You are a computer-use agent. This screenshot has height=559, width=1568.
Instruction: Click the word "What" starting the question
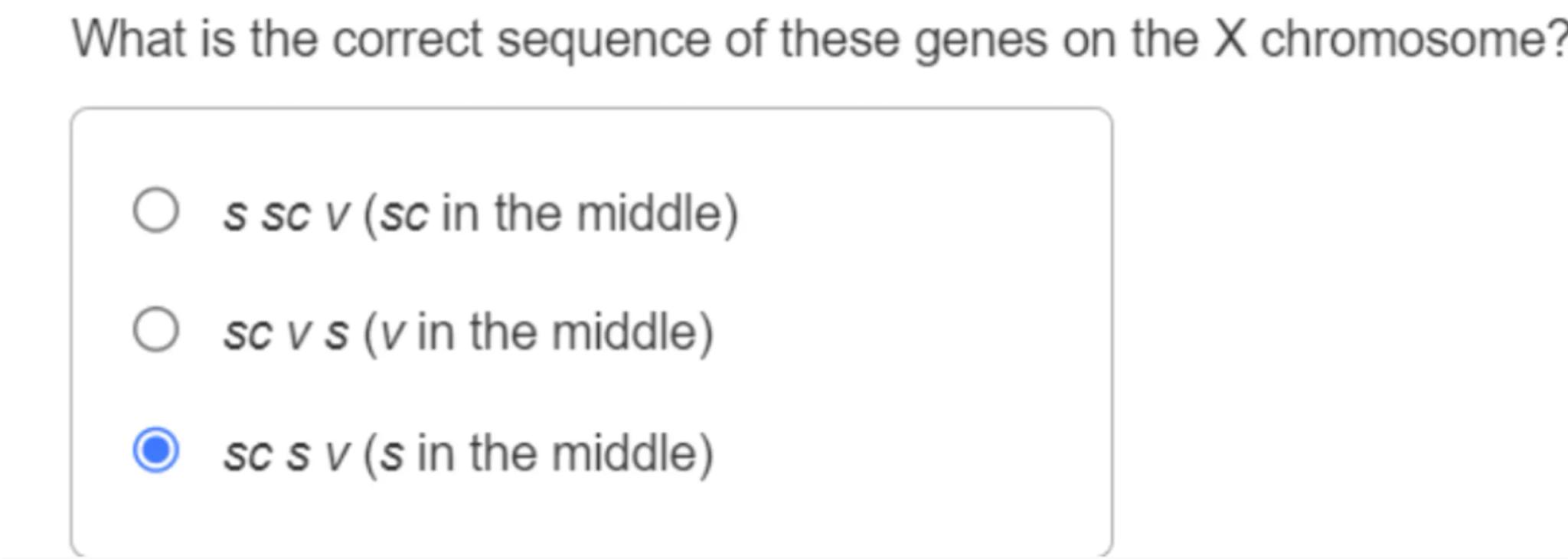[x=129, y=38]
